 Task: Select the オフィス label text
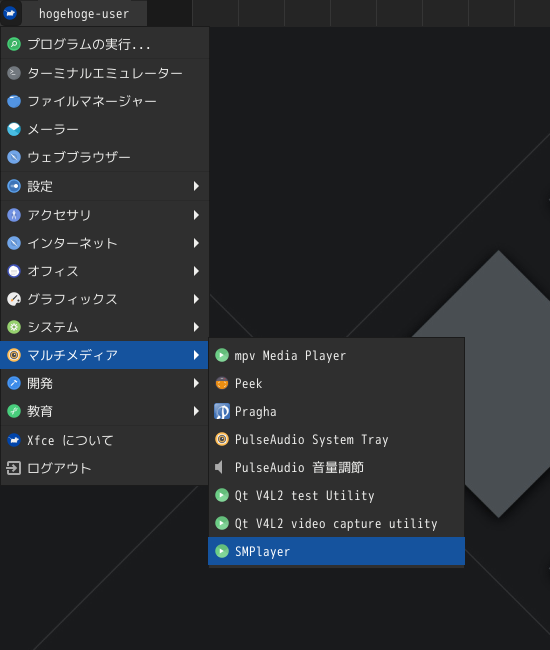click(x=53, y=271)
